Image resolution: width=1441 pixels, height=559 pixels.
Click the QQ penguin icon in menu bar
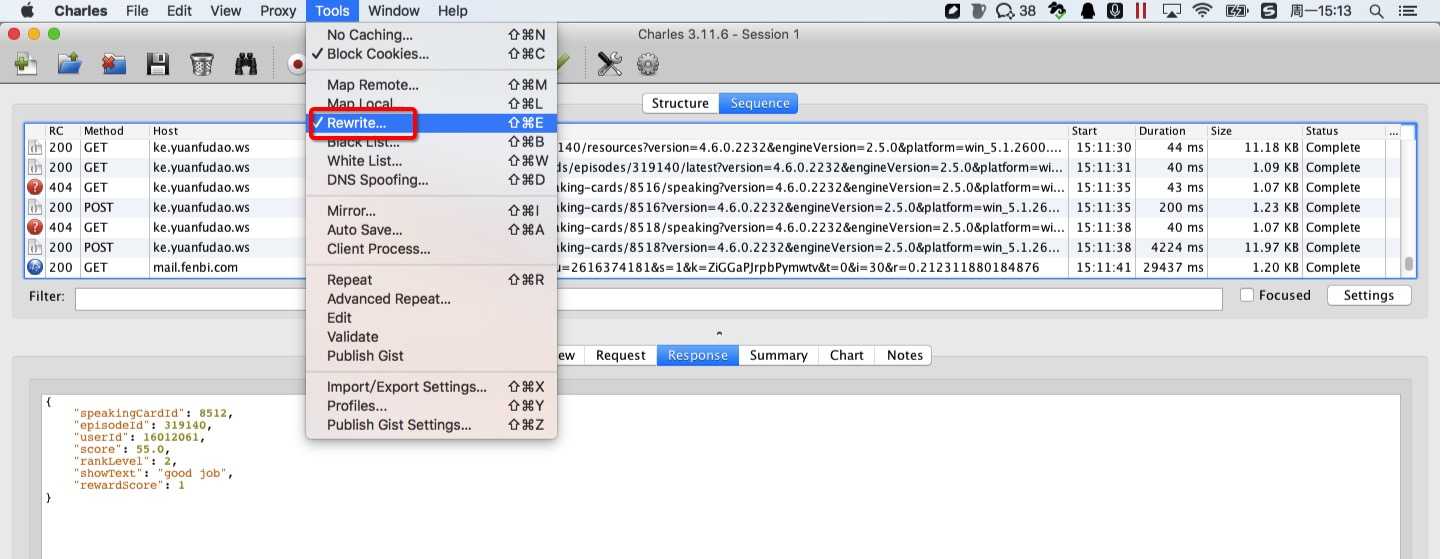(1087, 11)
